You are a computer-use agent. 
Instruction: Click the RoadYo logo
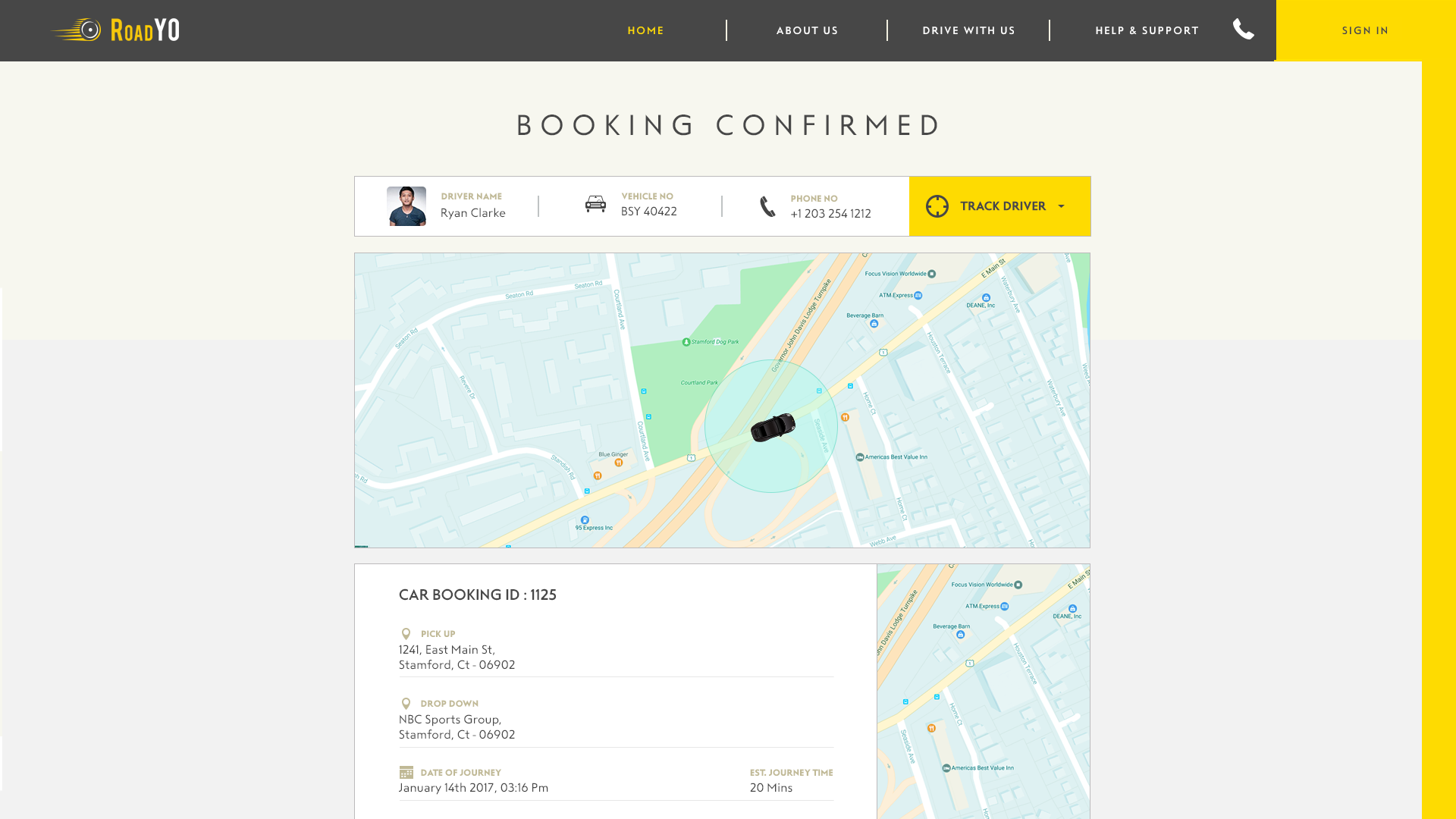pyautogui.click(x=115, y=30)
